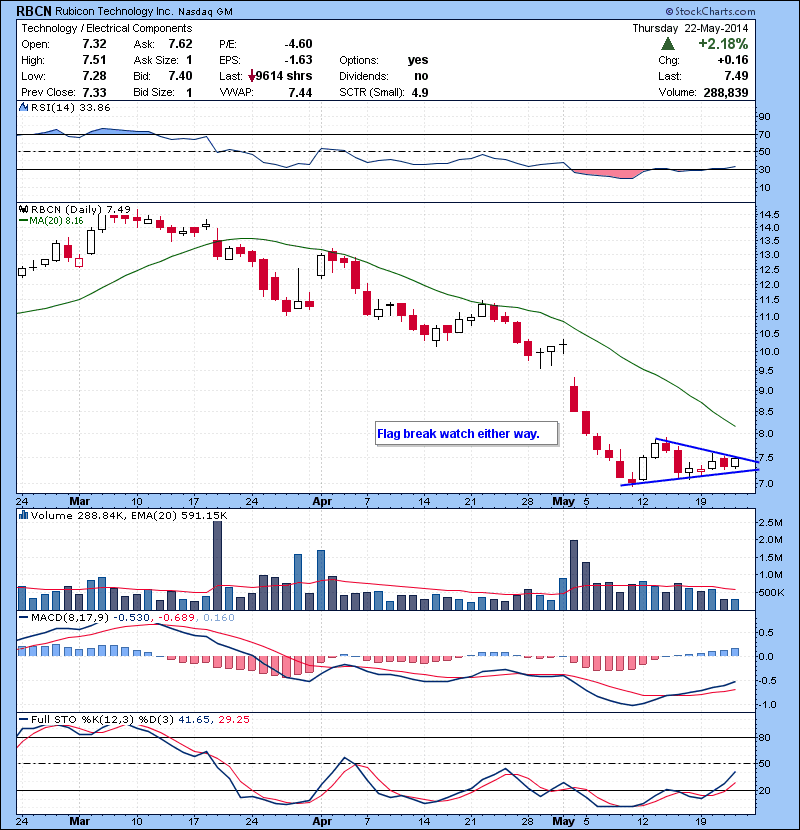800x830 pixels.
Task: Click the candlestick icon before RBCN (Daily)
Action: pyautogui.click(x=24, y=209)
